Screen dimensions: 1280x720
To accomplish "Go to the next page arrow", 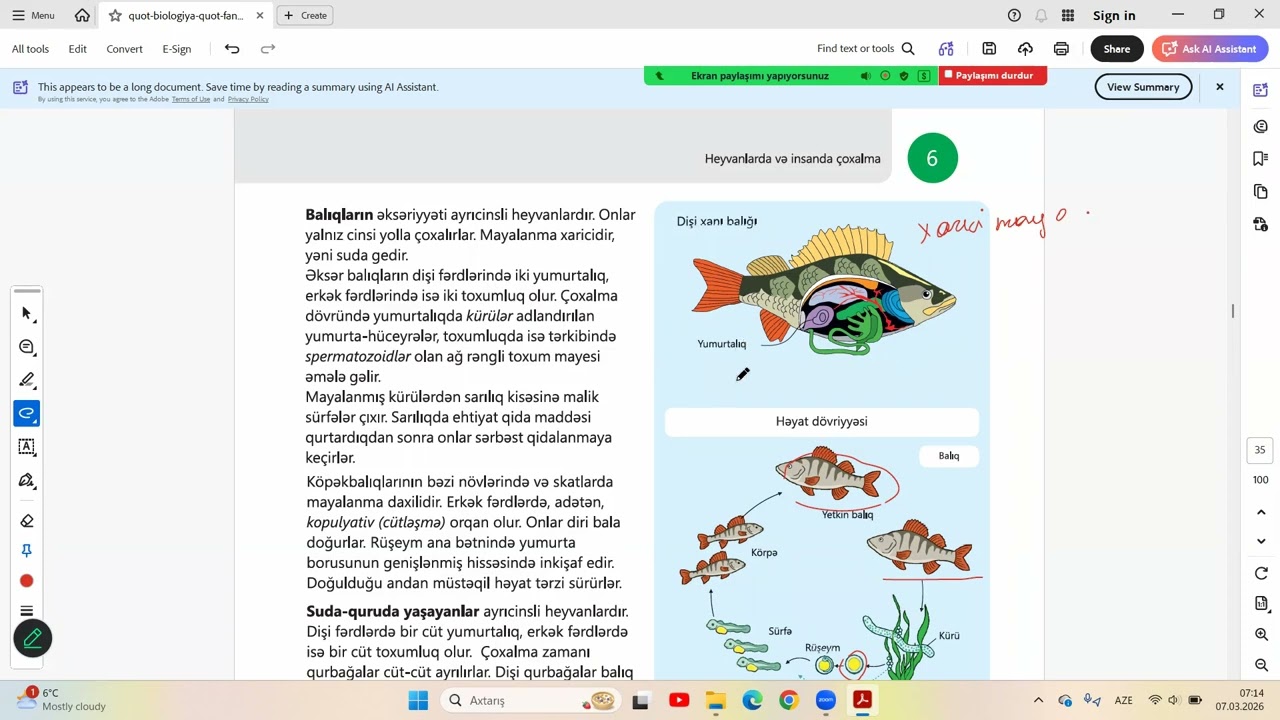I will [1261, 541].
